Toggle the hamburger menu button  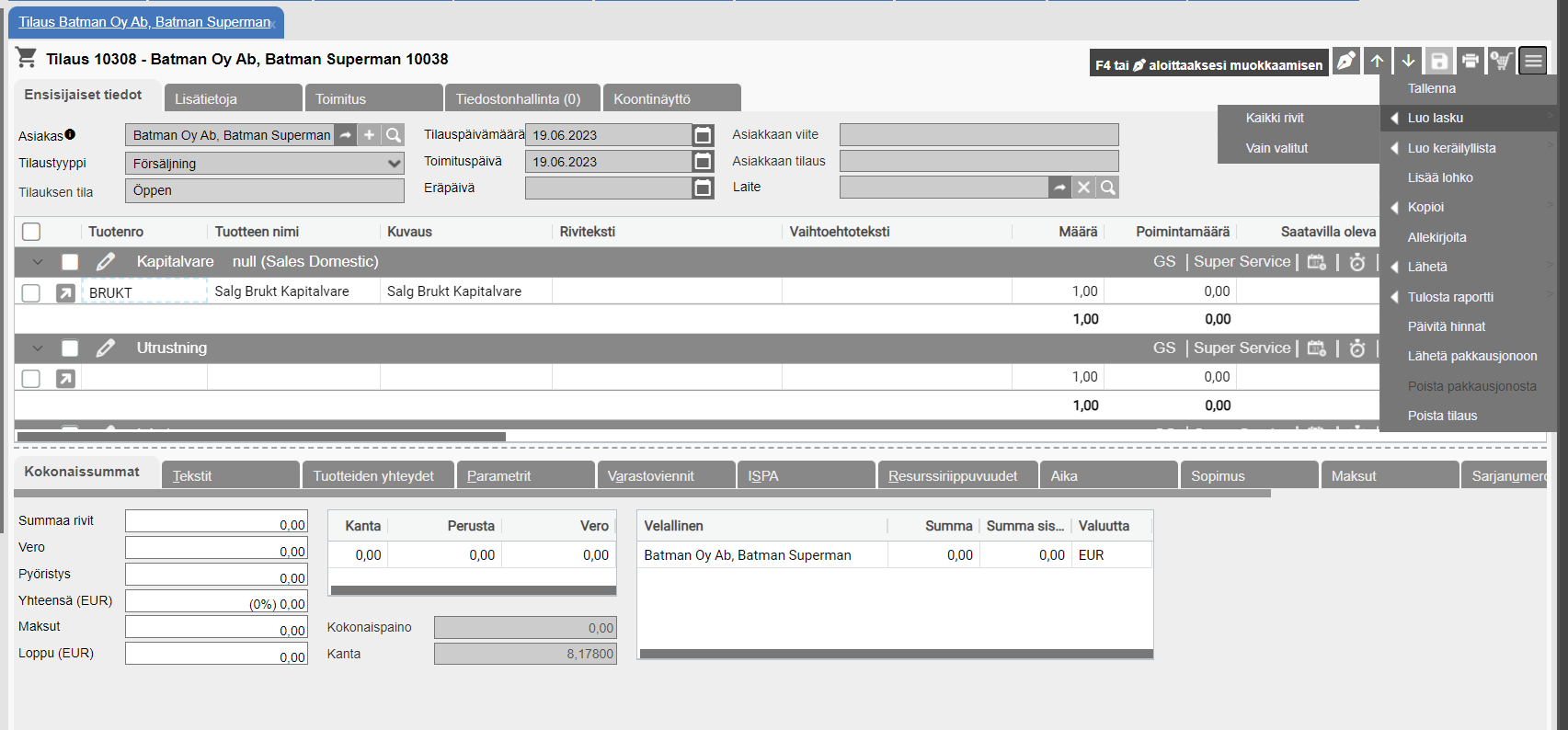pyautogui.click(x=1533, y=61)
